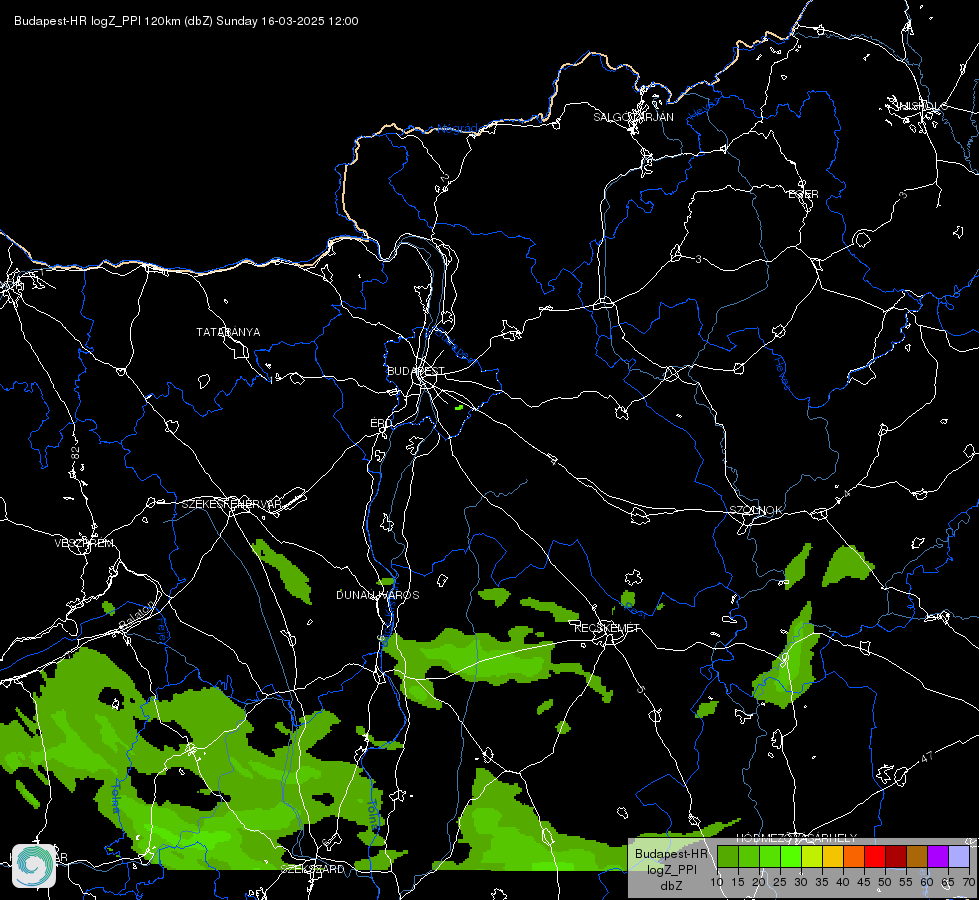Click the legend scale value 70
This screenshot has height=900, width=979.
click(x=968, y=883)
